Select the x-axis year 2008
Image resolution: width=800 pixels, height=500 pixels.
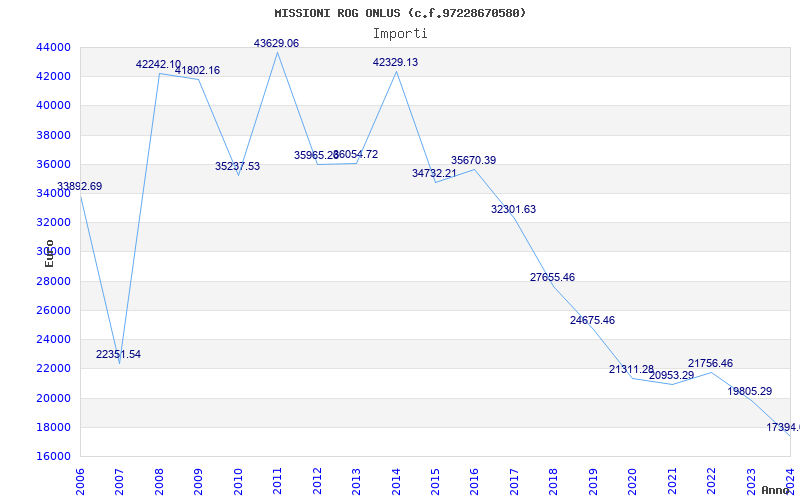159,482
